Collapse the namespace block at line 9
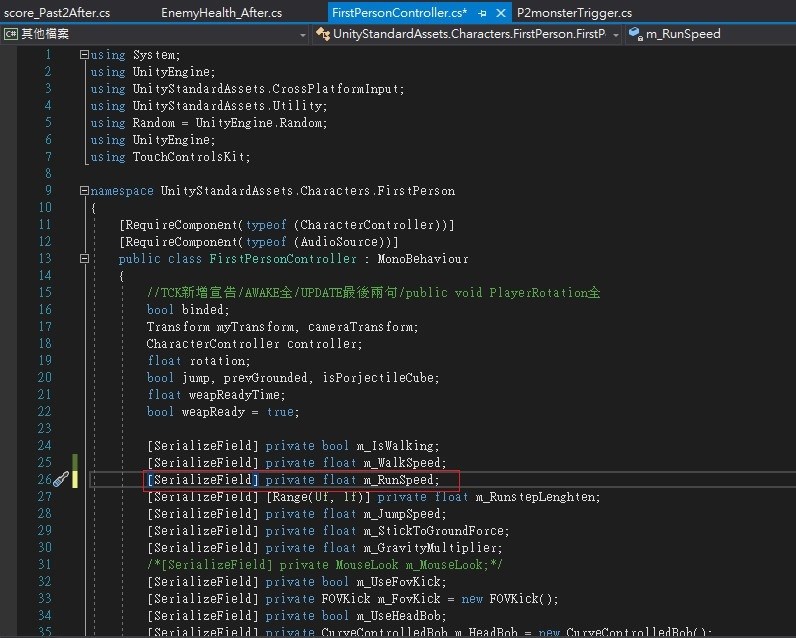796x638 pixels. 83,191
